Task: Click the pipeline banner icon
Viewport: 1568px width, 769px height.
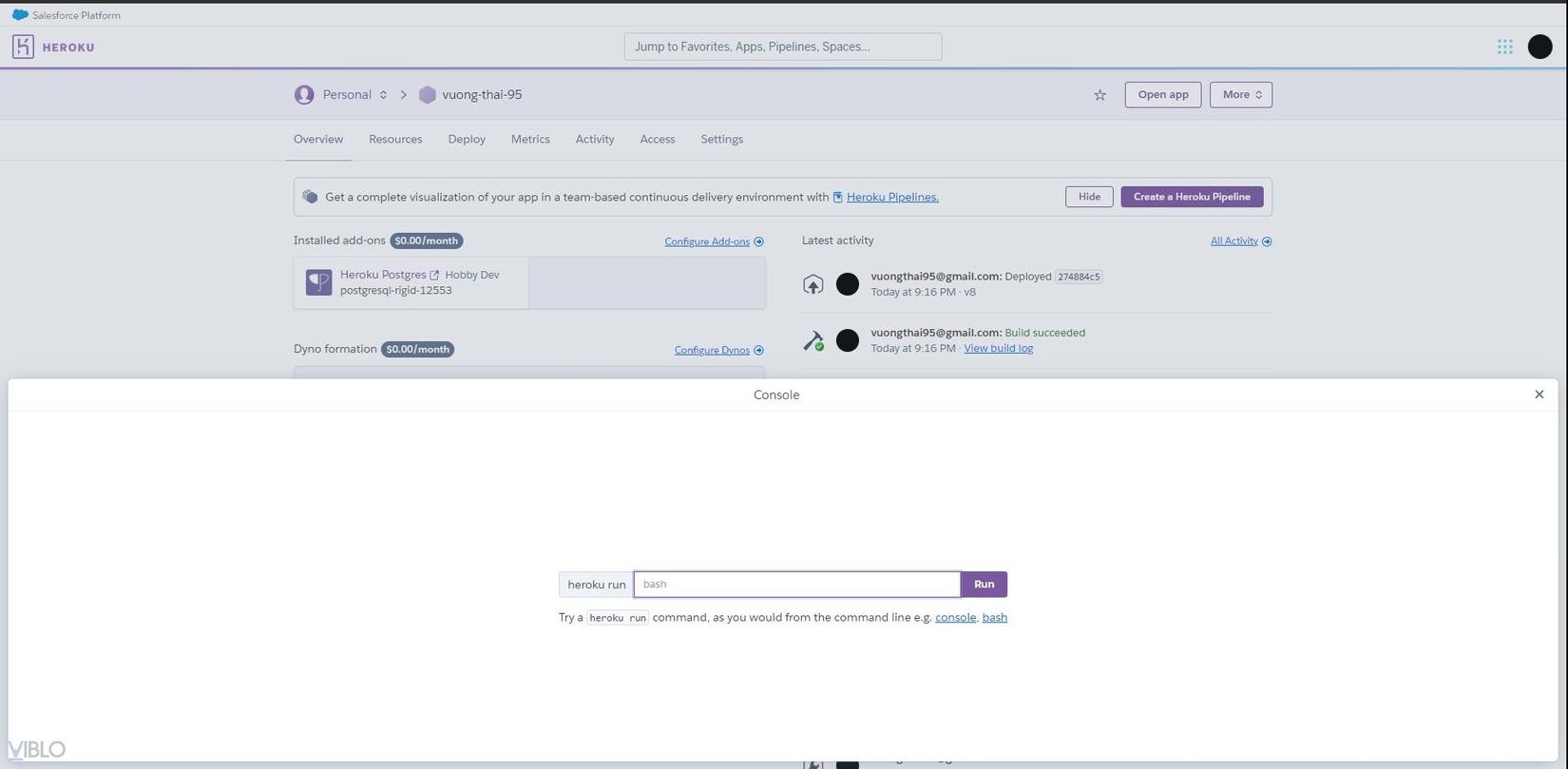Action: point(310,197)
